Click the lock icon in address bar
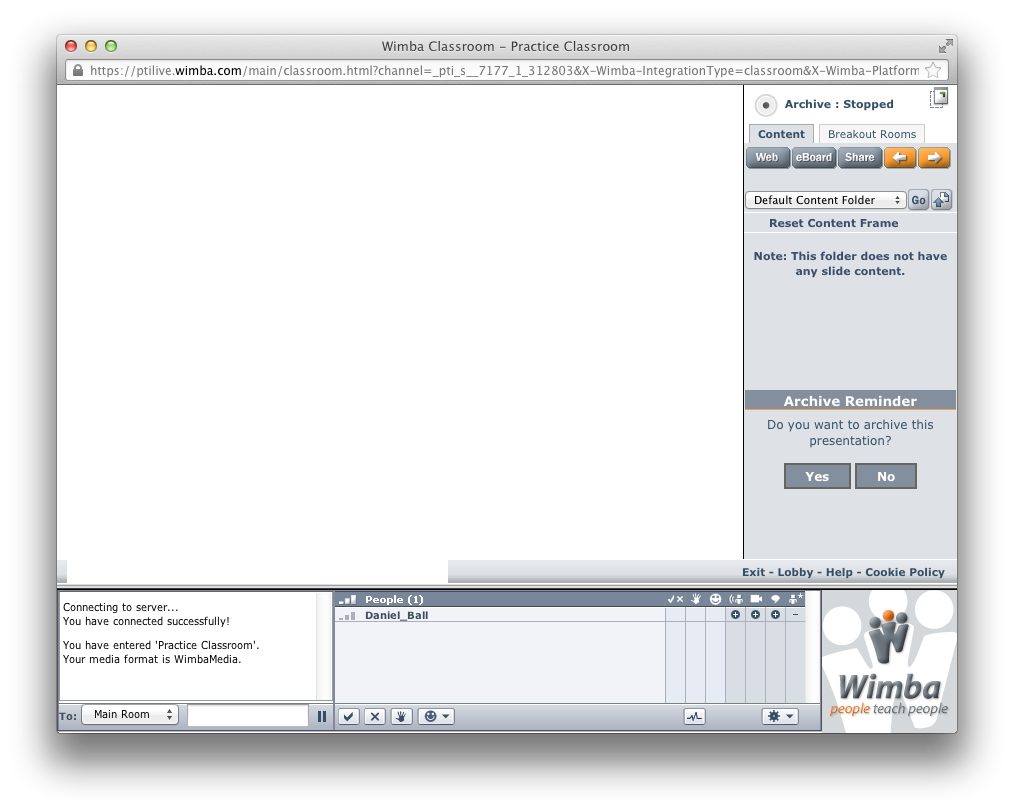 (78, 70)
